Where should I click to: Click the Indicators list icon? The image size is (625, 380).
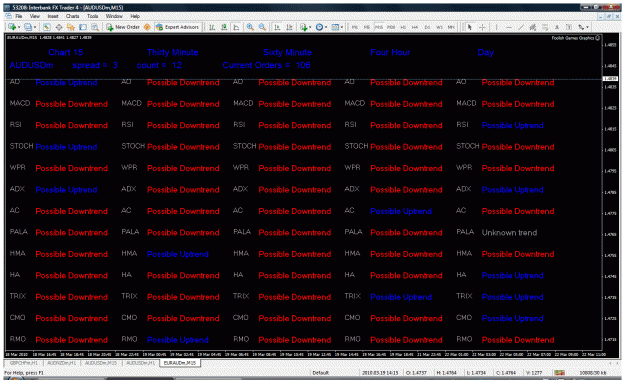click(x=304, y=27)
